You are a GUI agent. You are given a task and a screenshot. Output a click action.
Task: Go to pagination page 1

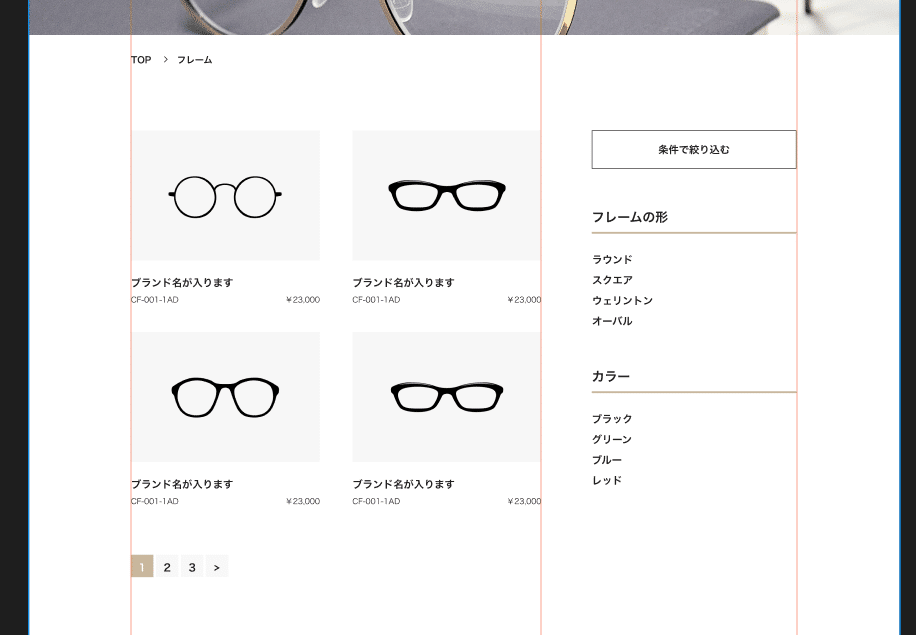(142, 566)
